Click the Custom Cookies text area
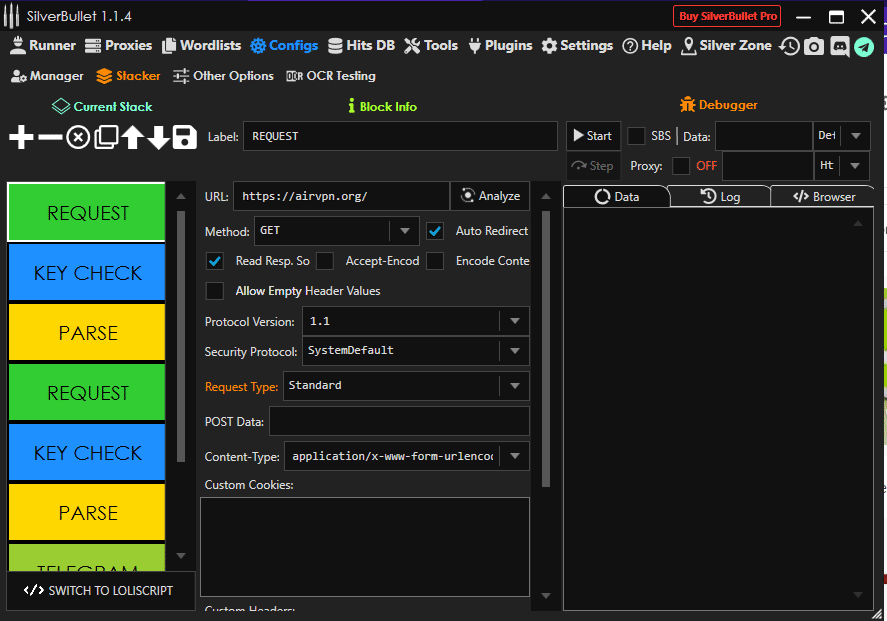887x621 pixels. (x=365, y=547)
